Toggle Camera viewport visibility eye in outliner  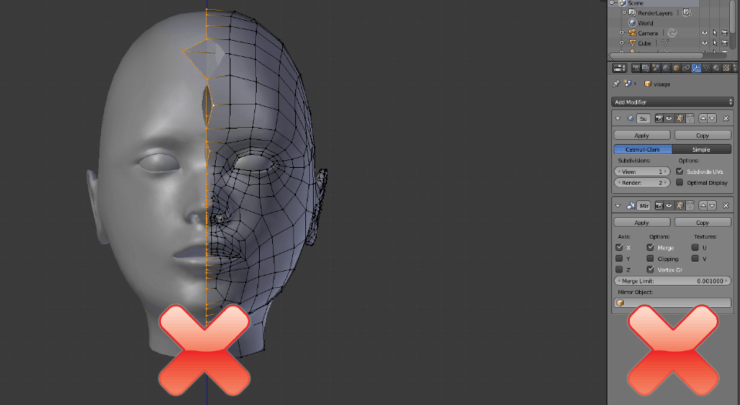tap(705, 33)
